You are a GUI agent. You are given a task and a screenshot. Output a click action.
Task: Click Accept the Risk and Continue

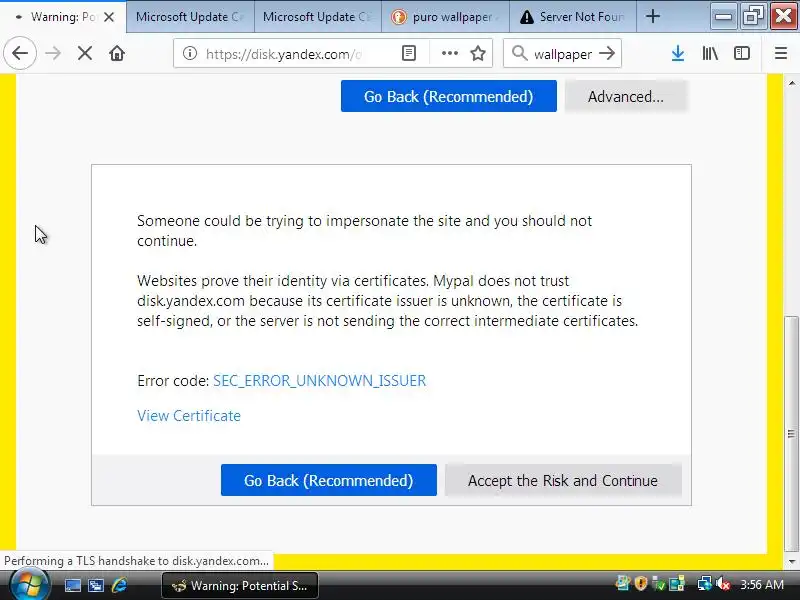(x=563, y=480)
